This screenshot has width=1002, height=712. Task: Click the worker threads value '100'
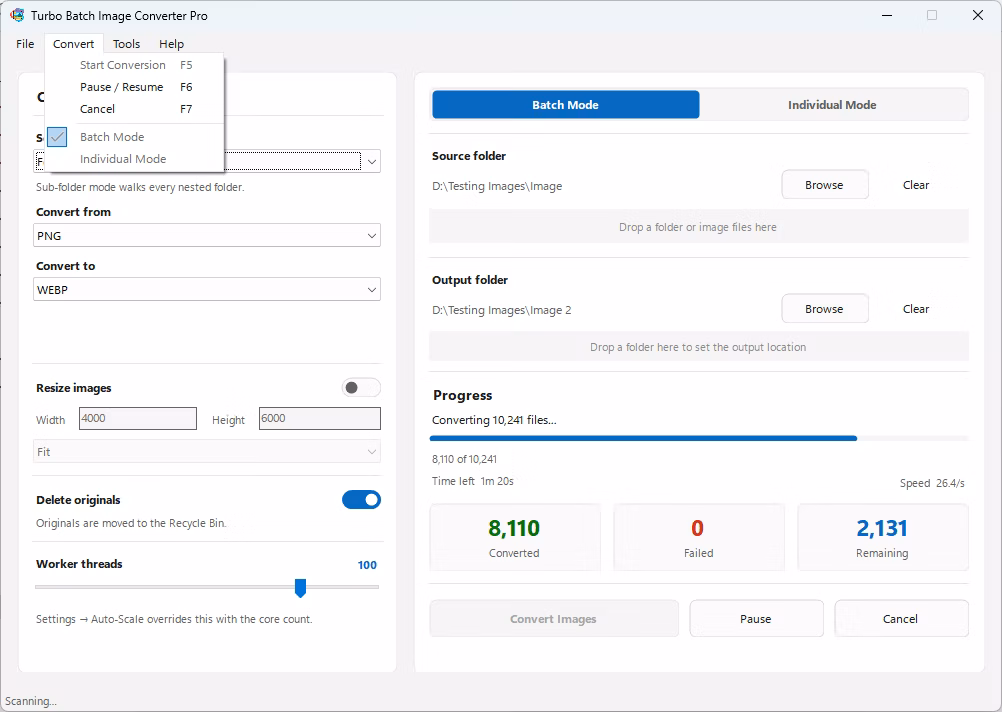tap(367, 565)
